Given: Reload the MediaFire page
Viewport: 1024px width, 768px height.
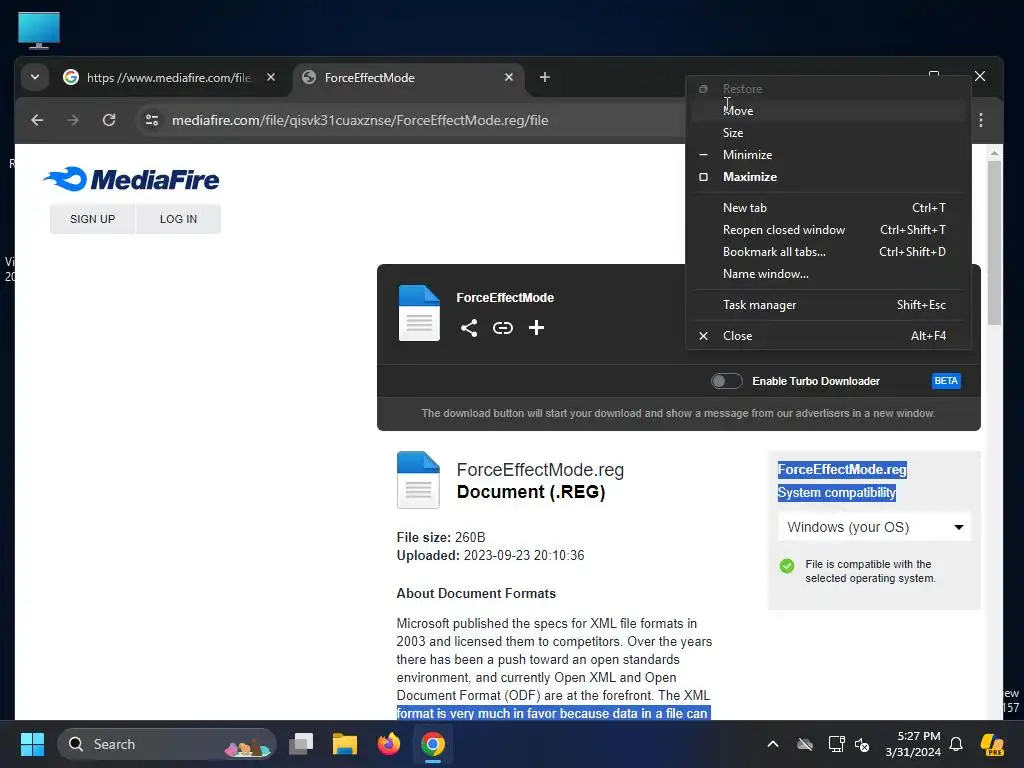Looking at the screenshot, I should [109, 120].
